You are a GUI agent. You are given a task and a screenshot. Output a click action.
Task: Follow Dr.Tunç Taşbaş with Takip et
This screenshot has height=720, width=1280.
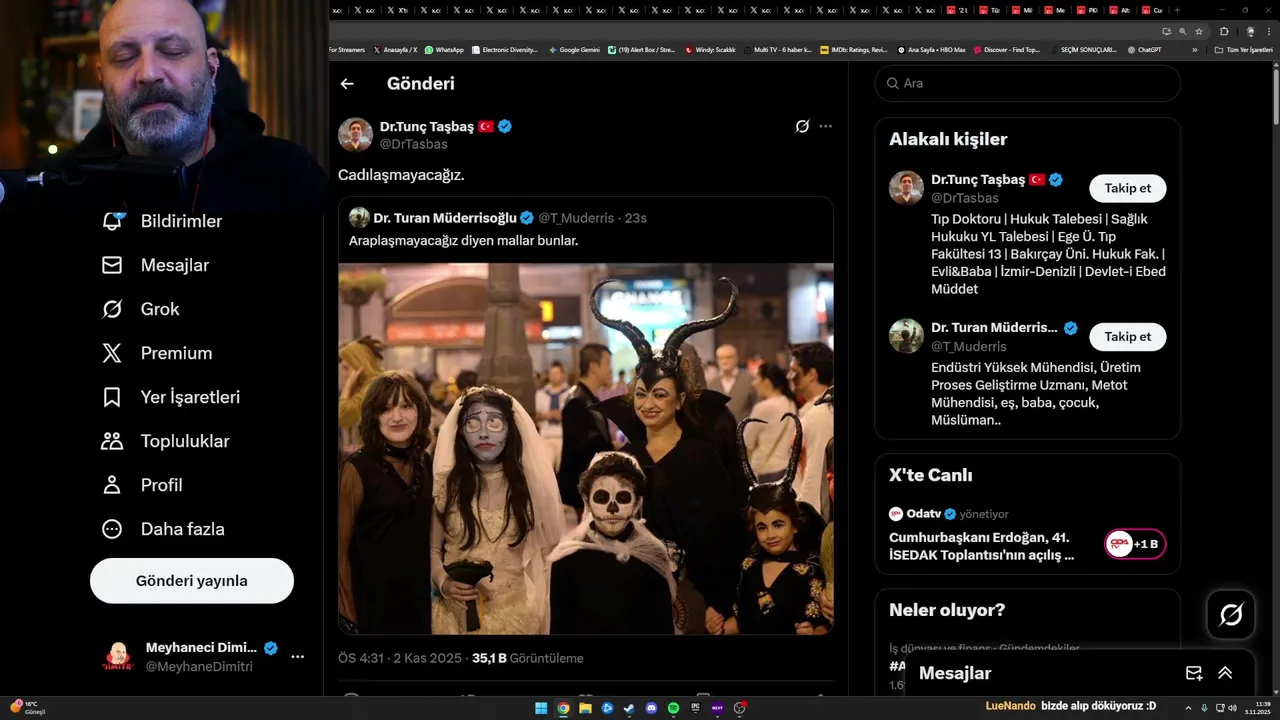[x=1128, y=188]
